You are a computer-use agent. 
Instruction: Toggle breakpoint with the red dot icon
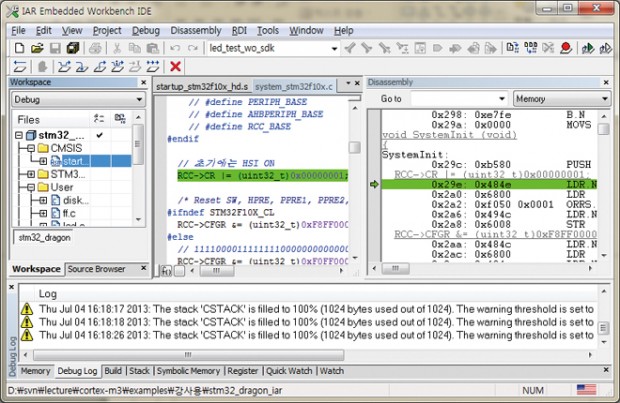pyautogui.click(x=566, y=48)
